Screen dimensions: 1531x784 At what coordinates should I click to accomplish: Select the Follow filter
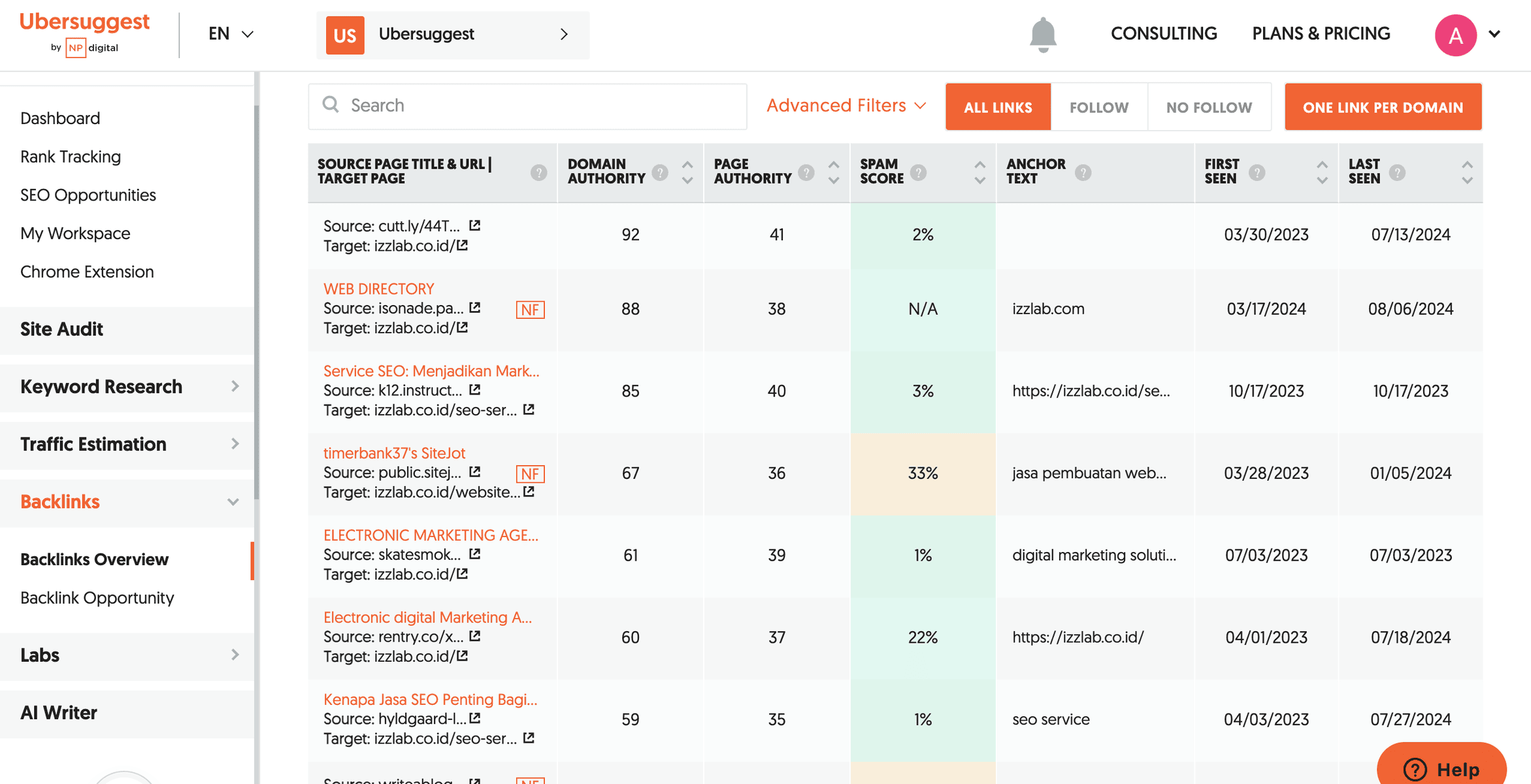[1099, 106]
